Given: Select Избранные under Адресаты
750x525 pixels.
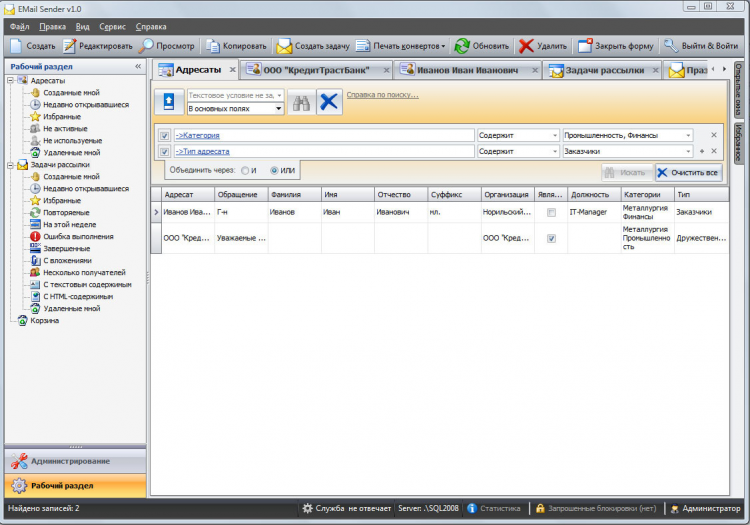Looking at the screenshot, I should coord(62,117).
